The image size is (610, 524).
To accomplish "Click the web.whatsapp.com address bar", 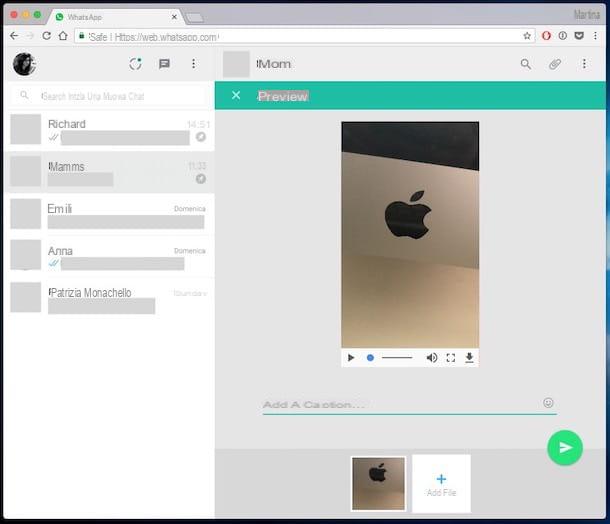I will click(303, 37).
